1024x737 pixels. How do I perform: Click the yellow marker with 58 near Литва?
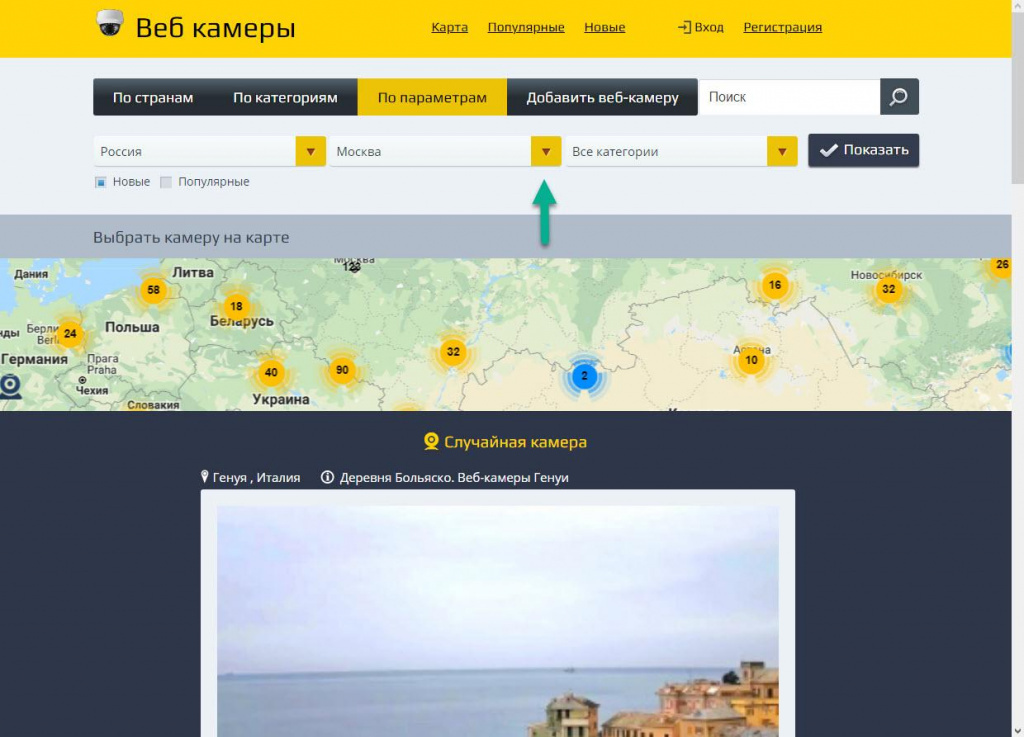(153, 291)
